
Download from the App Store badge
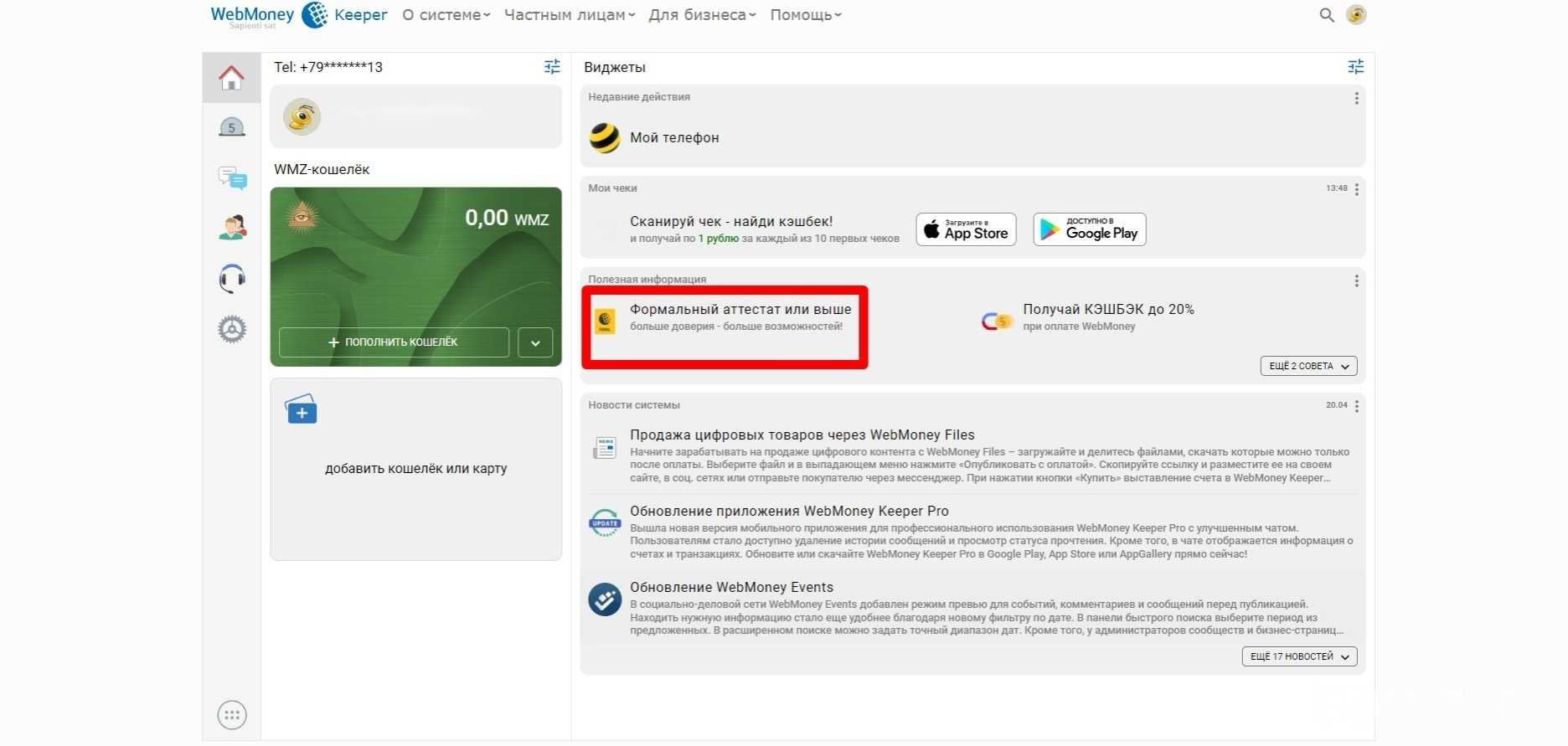coord(966,229)
